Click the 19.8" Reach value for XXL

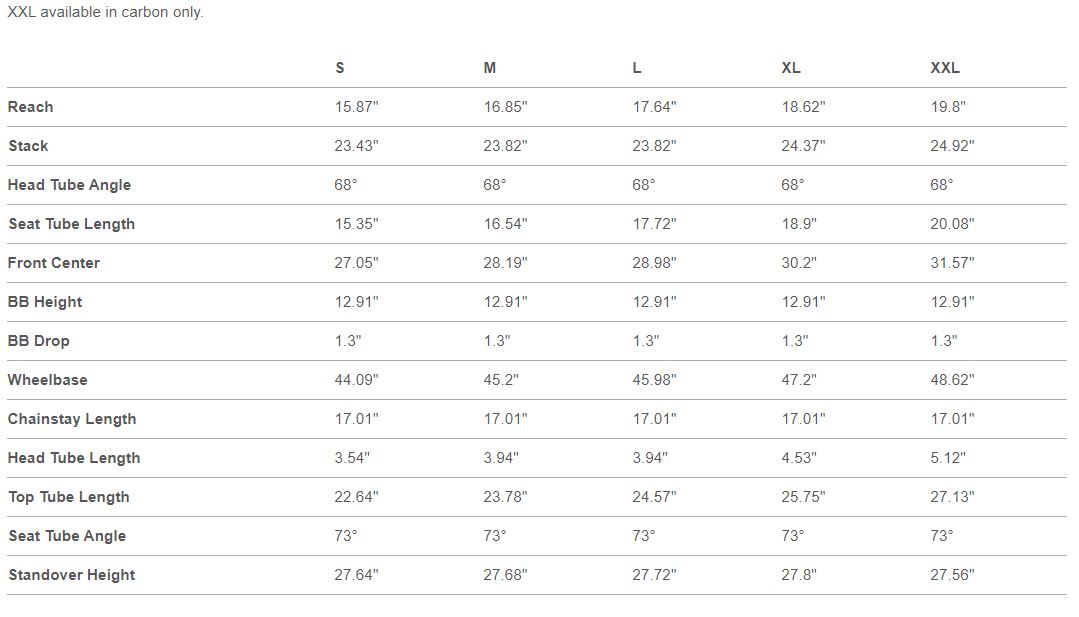point(948,107)
